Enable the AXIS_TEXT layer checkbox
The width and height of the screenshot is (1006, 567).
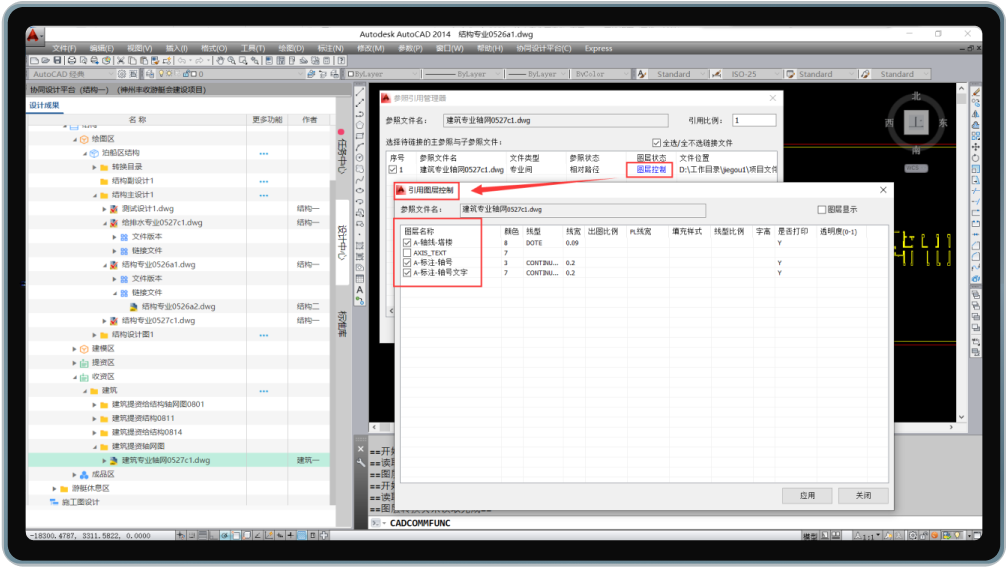pyautogui.click(x=407, y=253)
